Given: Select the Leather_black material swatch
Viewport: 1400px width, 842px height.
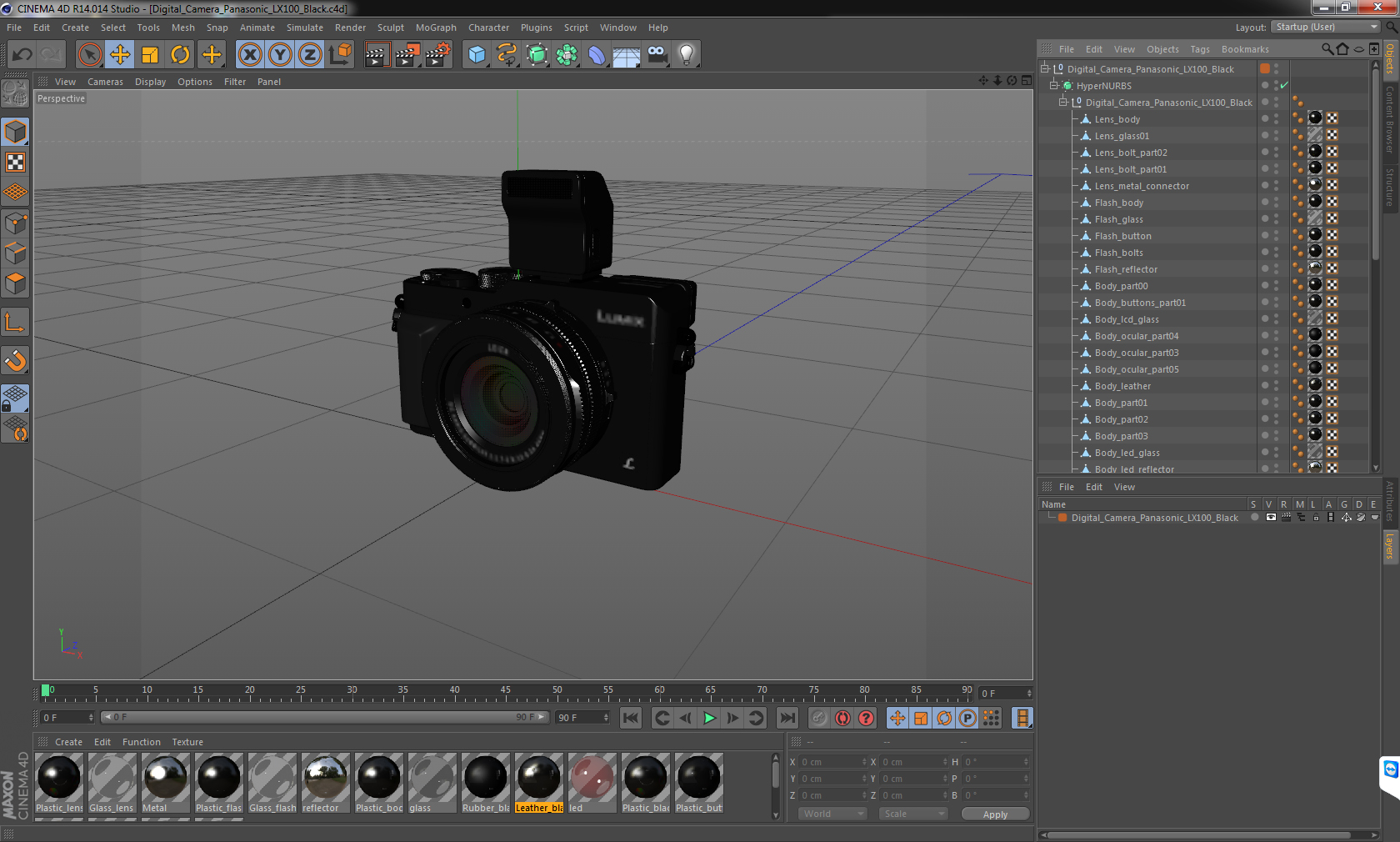Looking at the screenshot, I should click(539, 783).
